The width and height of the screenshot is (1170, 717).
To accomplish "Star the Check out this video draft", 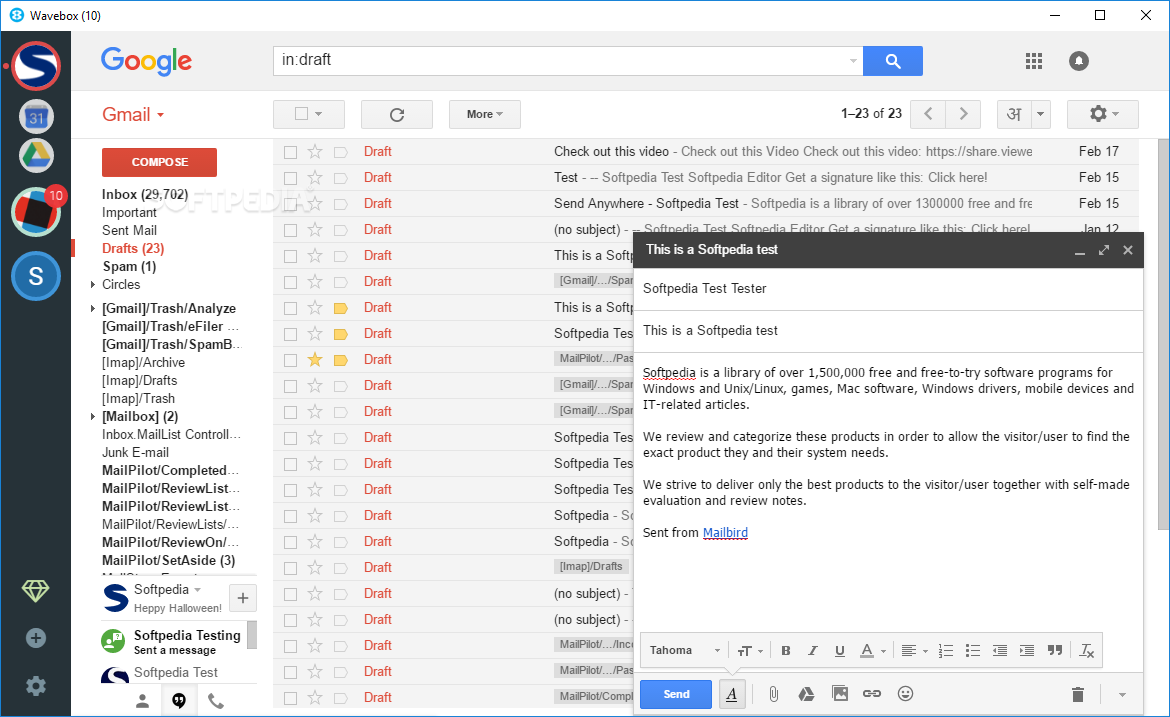I will (x=315, y=151).
